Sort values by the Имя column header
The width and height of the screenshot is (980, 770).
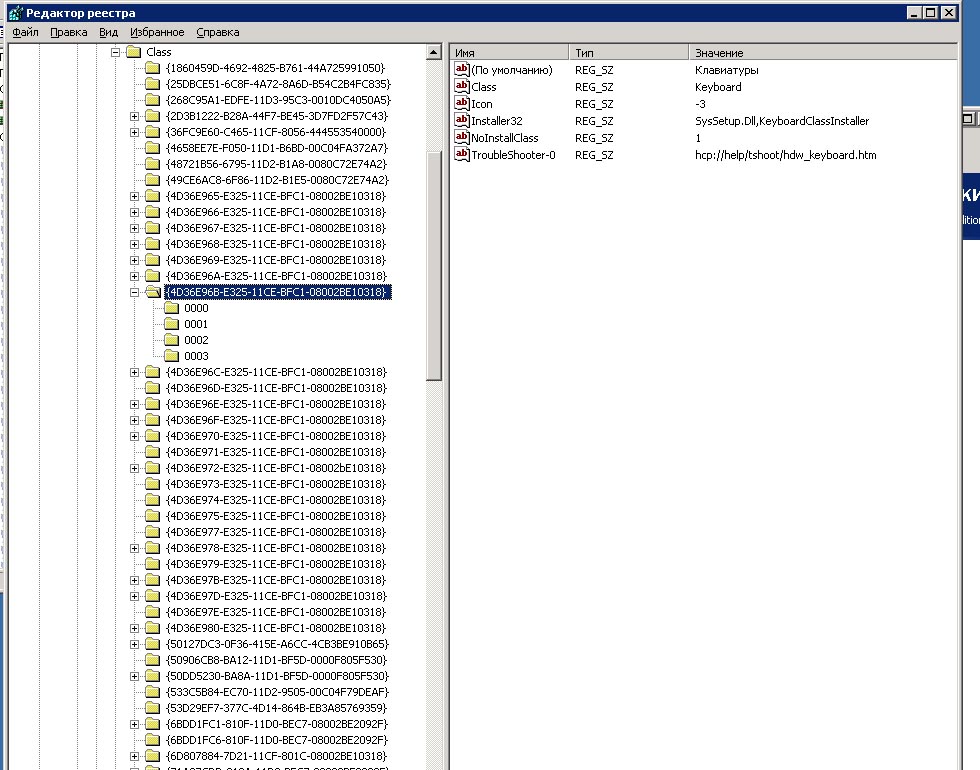[509, 52]
